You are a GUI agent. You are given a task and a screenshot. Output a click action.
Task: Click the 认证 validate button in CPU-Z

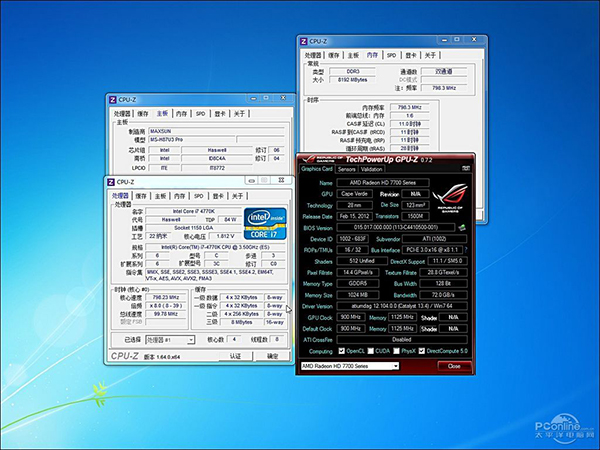pyautogui.click(x=235, y=356)
